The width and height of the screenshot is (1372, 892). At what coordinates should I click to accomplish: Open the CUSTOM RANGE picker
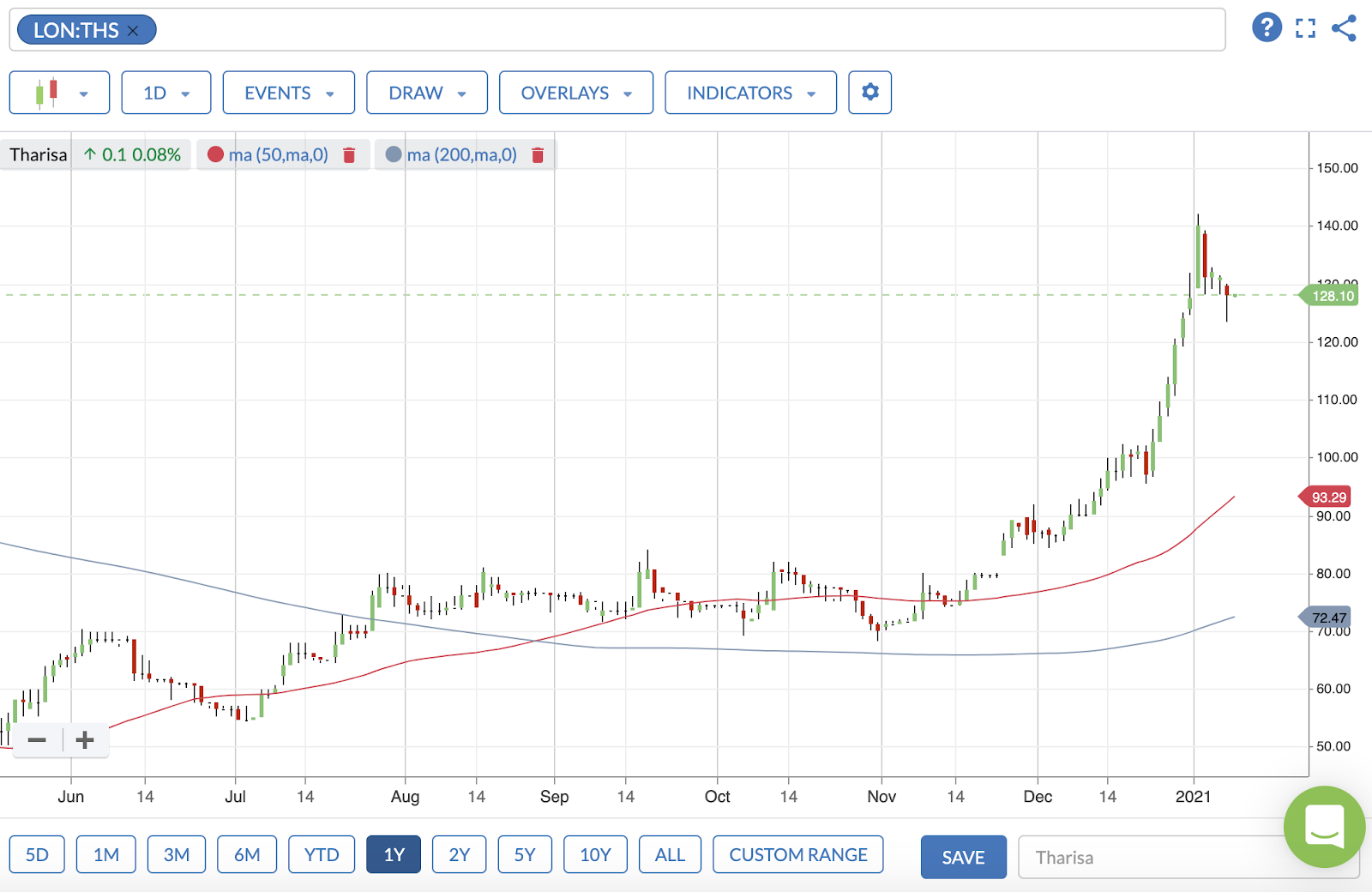point(798,854)
